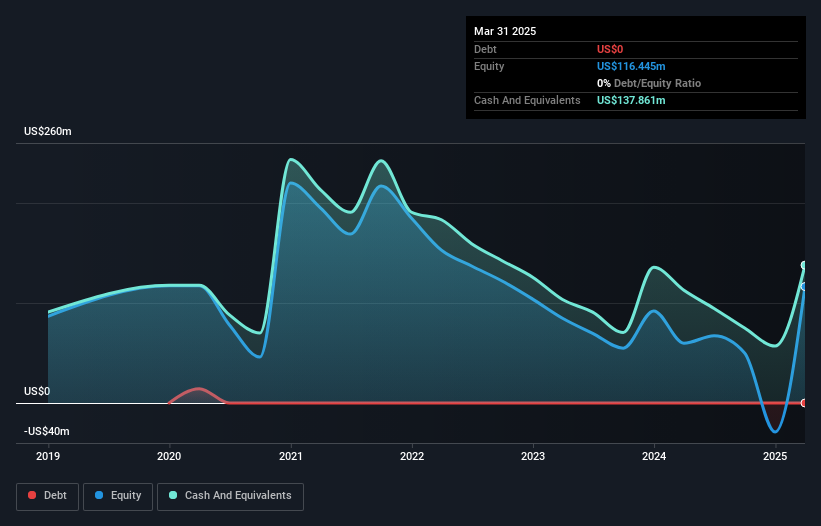Click the US$260m y-axis label
The height and width of the screenshot is (526, 821).
(48, 131)
